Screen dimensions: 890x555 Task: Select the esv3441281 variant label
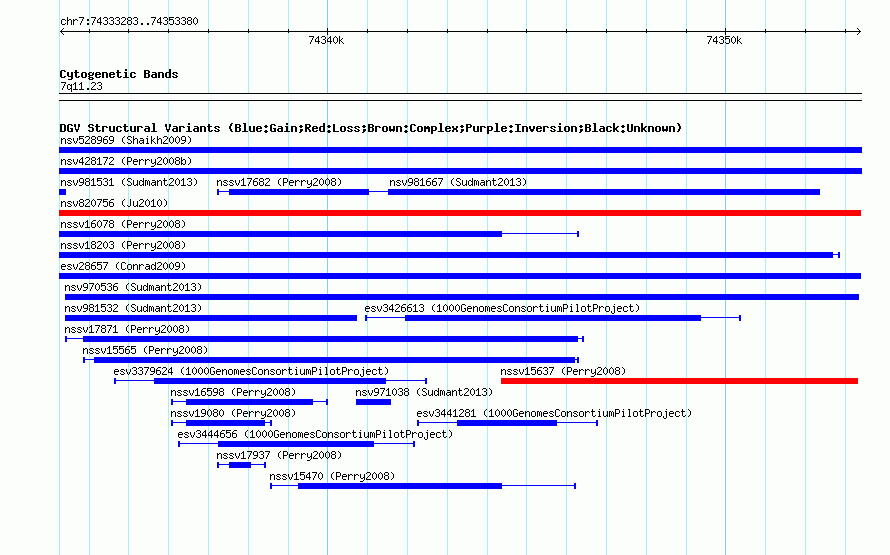coord(554,413)
